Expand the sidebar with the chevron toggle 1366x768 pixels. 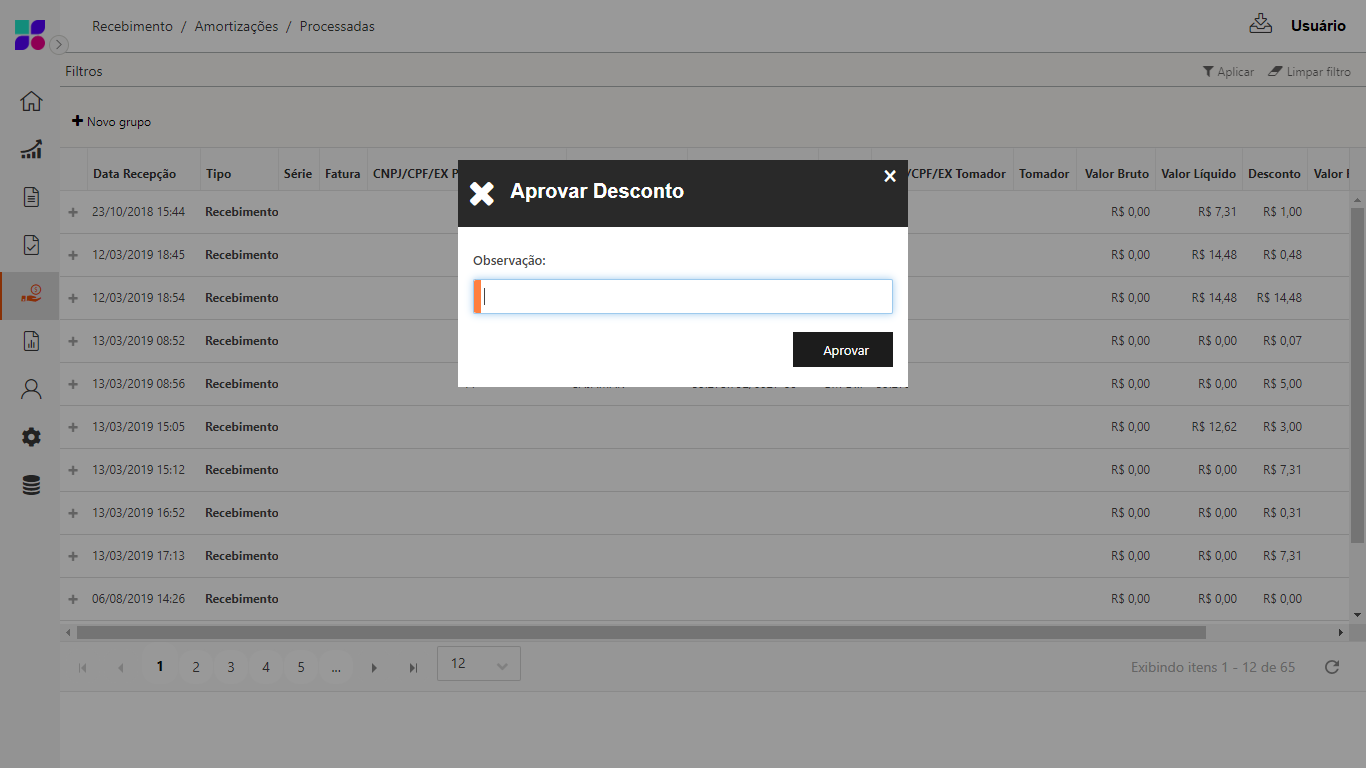pos(59,44)
